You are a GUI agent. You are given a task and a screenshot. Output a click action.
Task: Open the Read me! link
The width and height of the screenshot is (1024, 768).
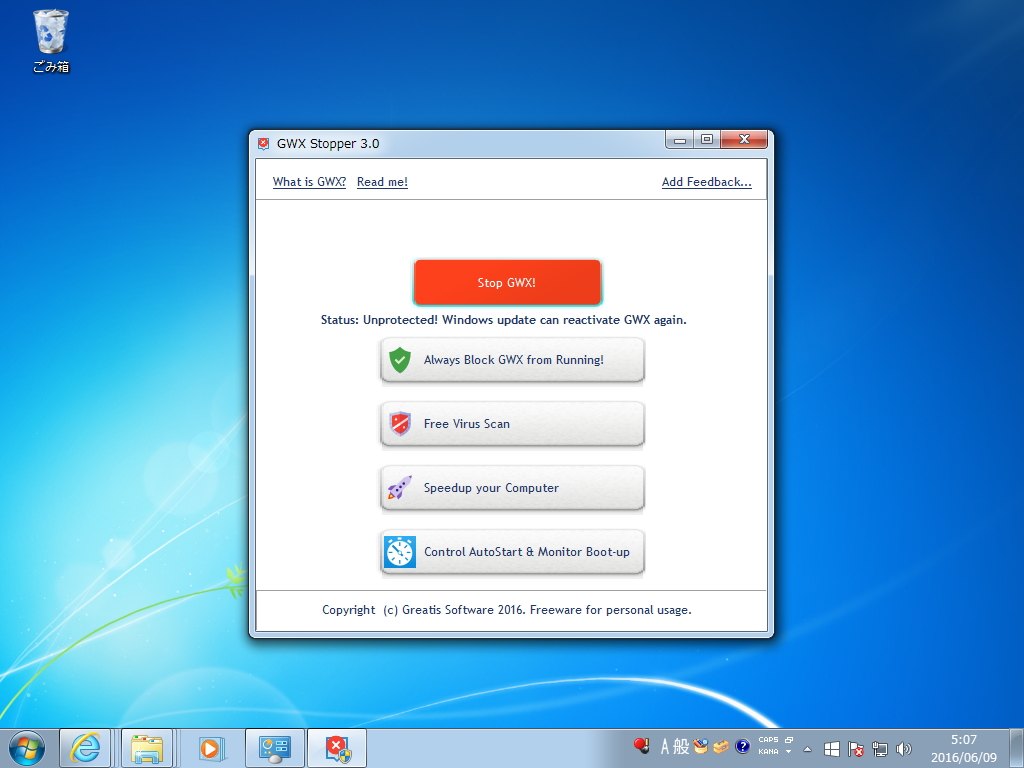[382, 182]
